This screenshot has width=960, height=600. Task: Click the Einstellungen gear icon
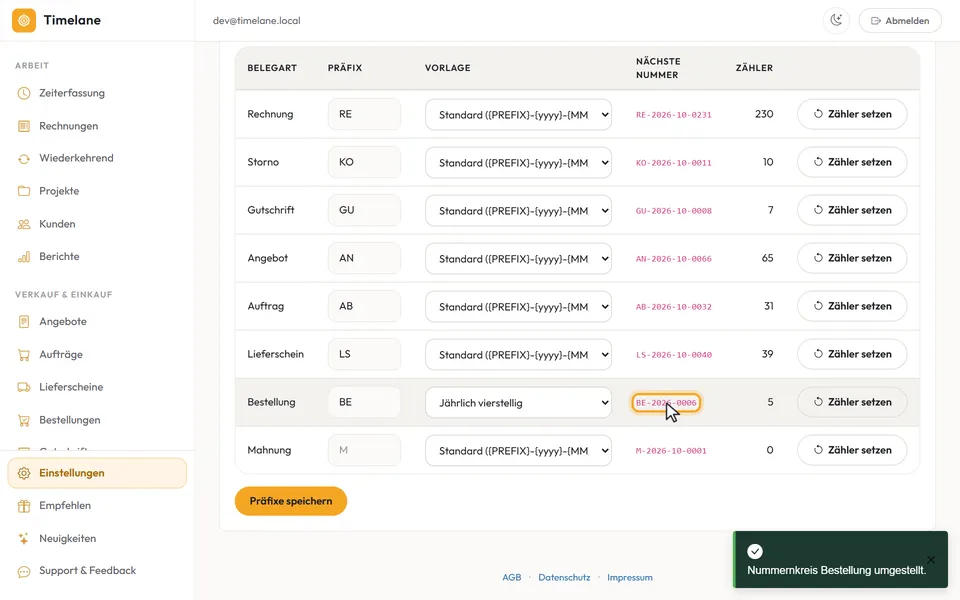(24, 473)
